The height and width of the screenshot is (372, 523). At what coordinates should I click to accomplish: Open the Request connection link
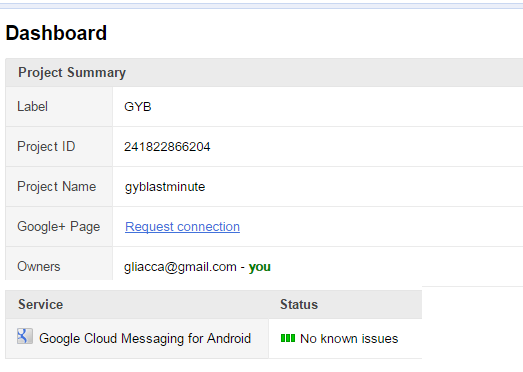(182, 227)
